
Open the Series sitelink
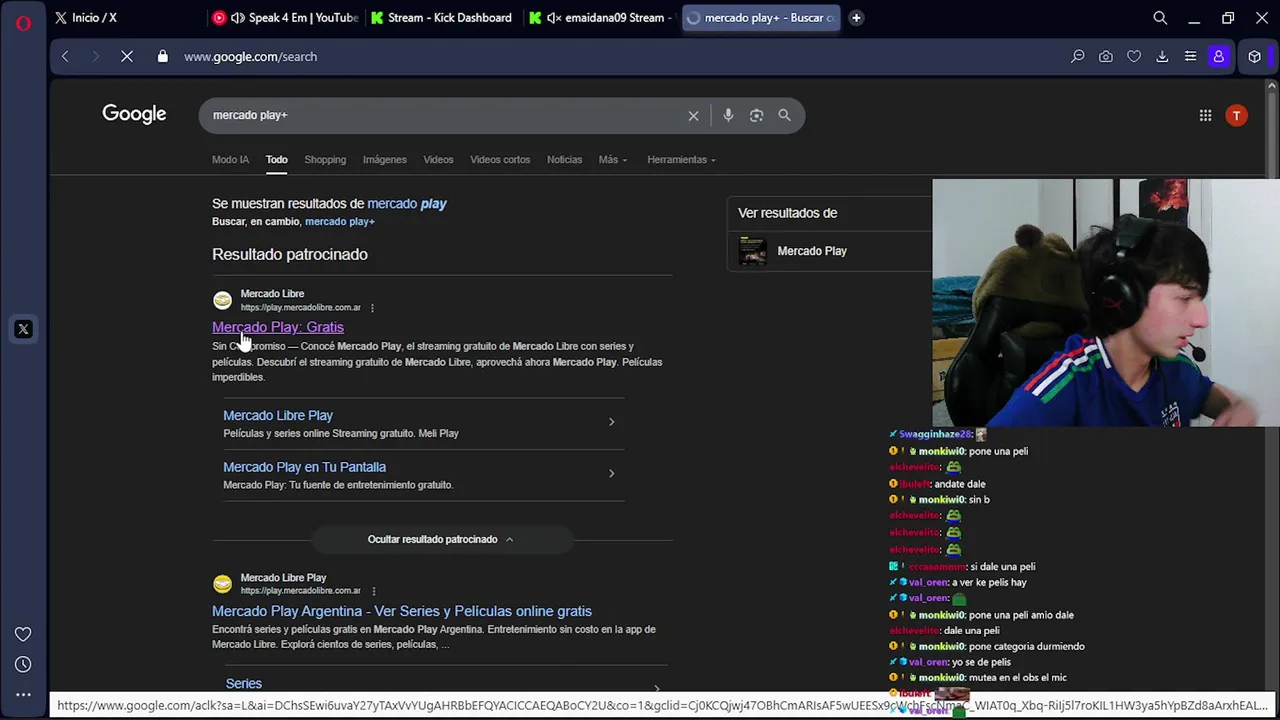[243, 684]
